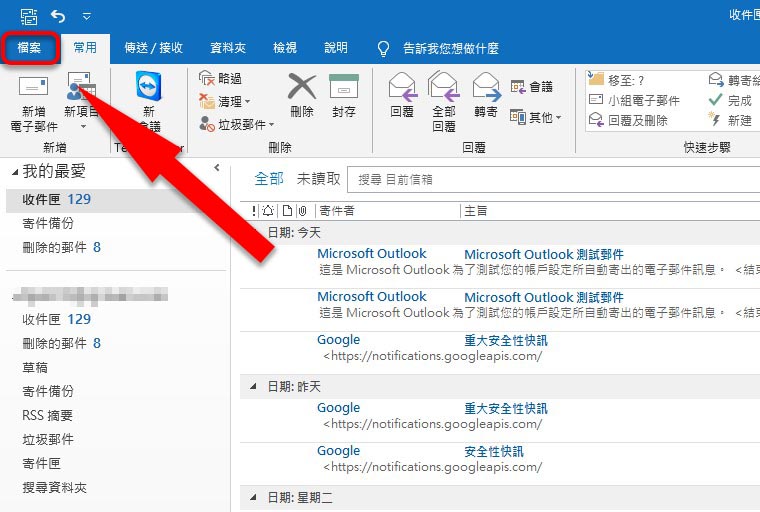The width and height of the screenshot is (760, 512).
Task: Select the 回覆及刪除 quick step
Action: click(x=628, y=120)
